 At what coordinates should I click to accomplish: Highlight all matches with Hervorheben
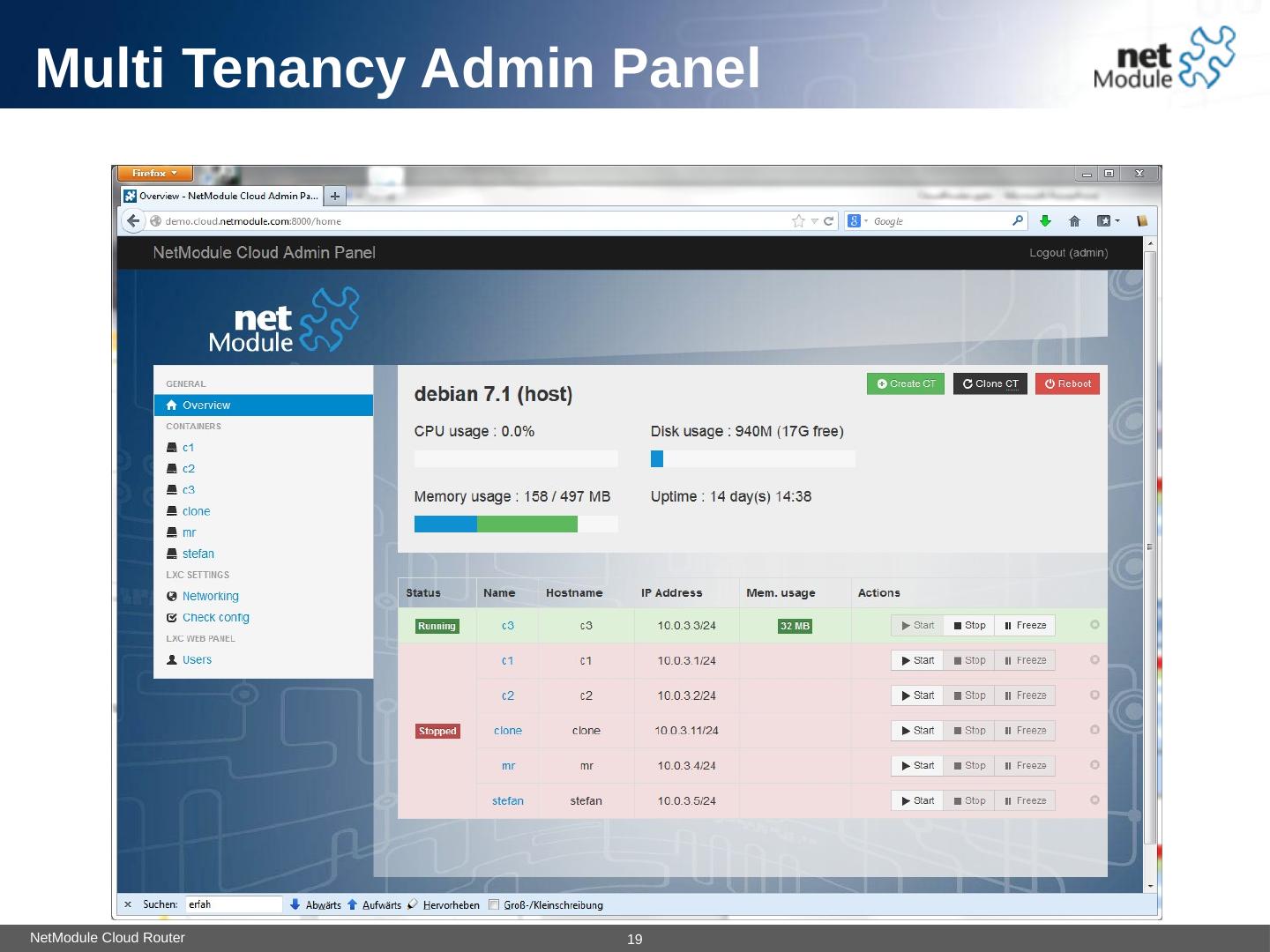click(x=444, y=904)
